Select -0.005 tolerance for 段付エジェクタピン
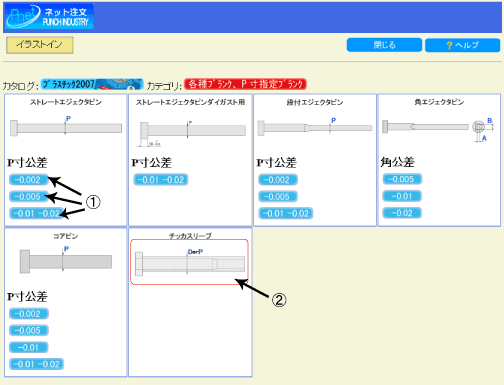Image resolution: width=504 pixels, height=385 pixels. tap(278, 197)
